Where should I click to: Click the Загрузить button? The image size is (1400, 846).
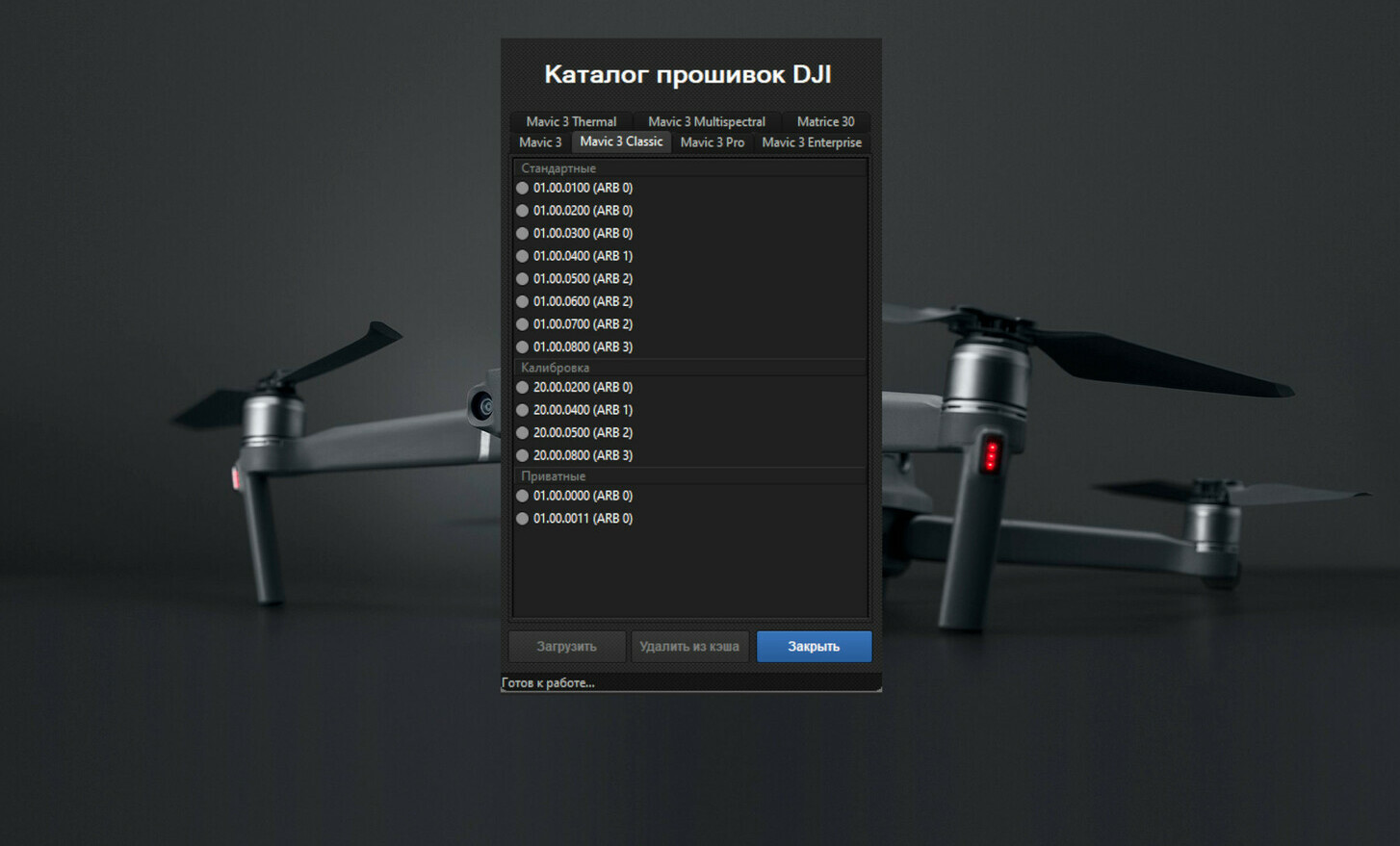566,647
